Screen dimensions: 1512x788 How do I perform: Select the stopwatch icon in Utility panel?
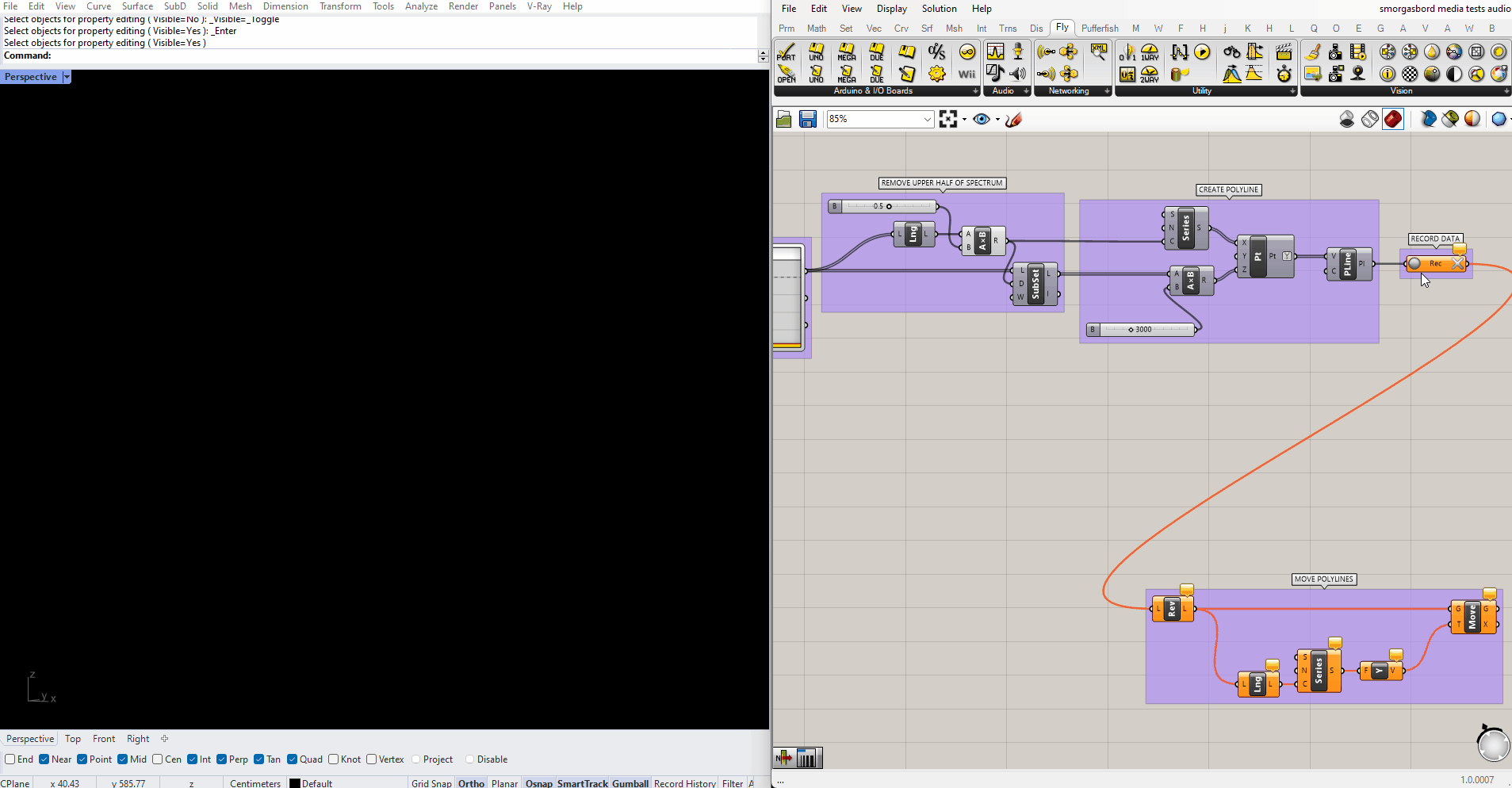pos(1284,74)
